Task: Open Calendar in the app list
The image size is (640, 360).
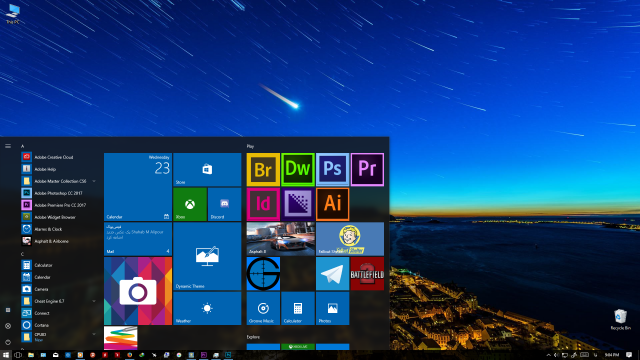Action: click(59, 277)
